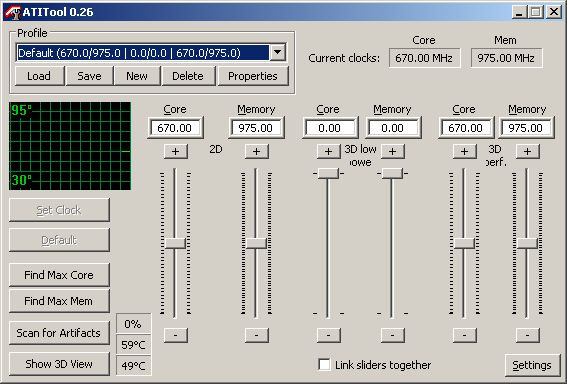Screen dimensions: 567x384
Task: Click the minus button under 3D perf Memory slider
Action: (527, 335)
